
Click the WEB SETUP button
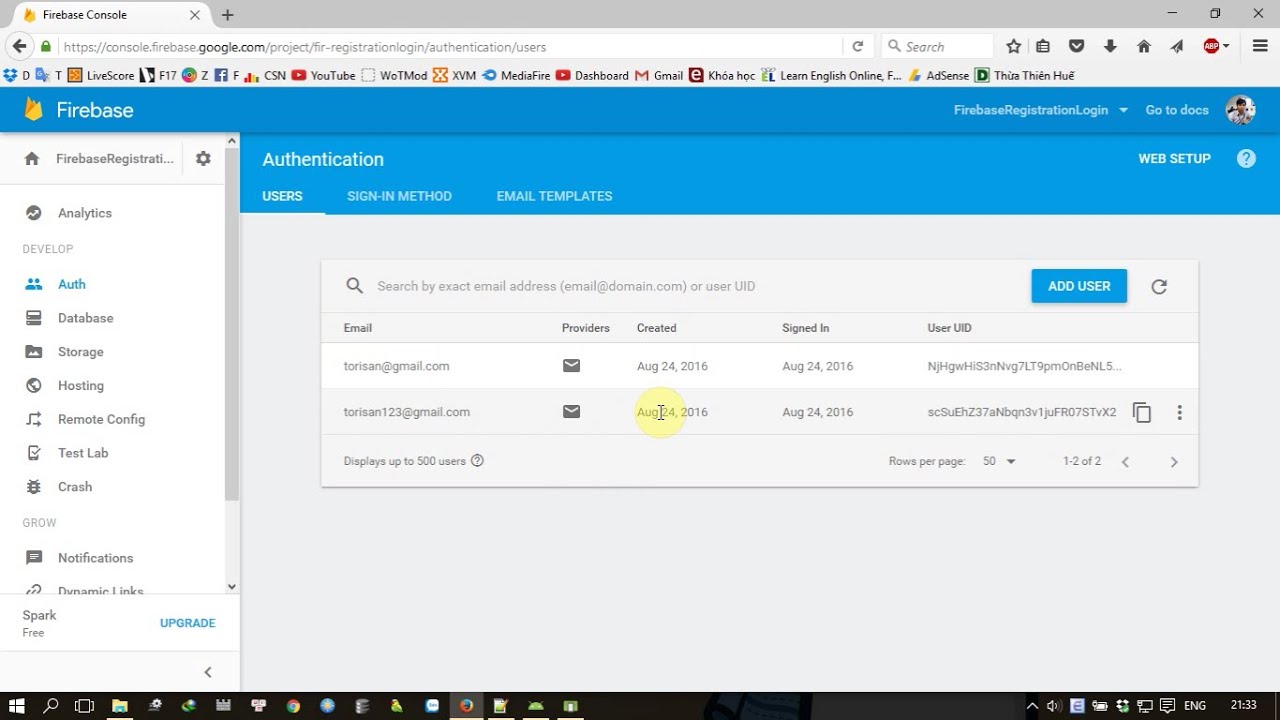coord(1174,159)
